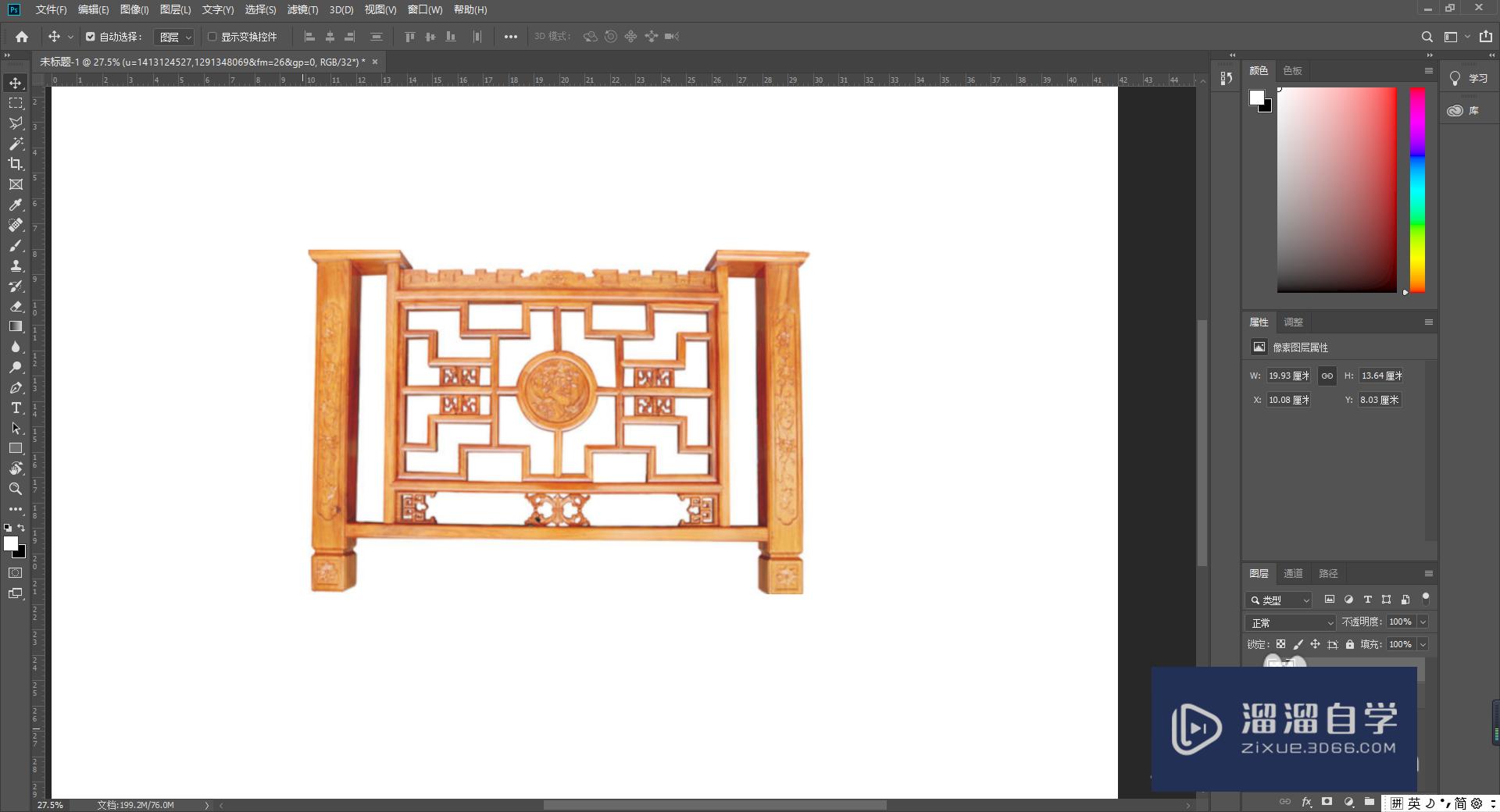This screenshot has width=1500, height=812.
Task: Select the Frame tool
Action: (16, 184)
